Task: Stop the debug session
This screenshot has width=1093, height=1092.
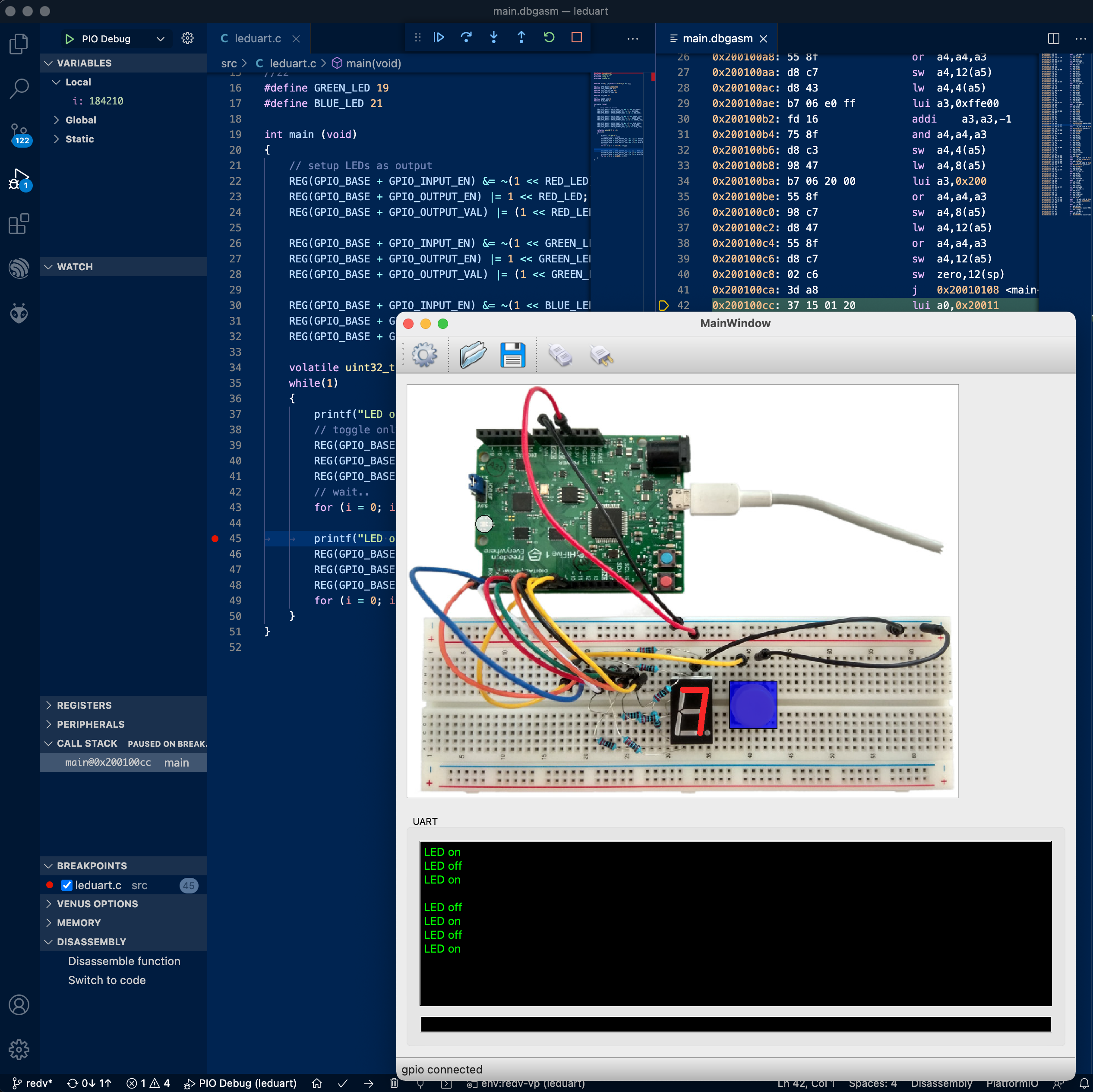Action: coord(576,38)
